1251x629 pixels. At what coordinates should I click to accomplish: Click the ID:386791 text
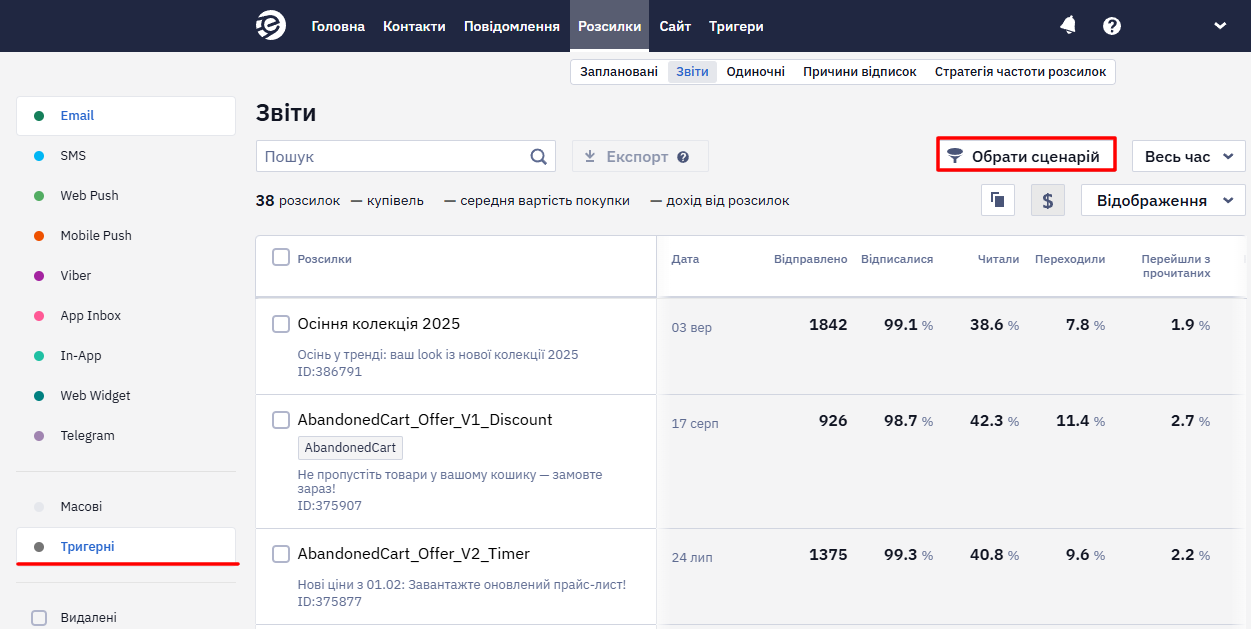(x=330, y=372)
